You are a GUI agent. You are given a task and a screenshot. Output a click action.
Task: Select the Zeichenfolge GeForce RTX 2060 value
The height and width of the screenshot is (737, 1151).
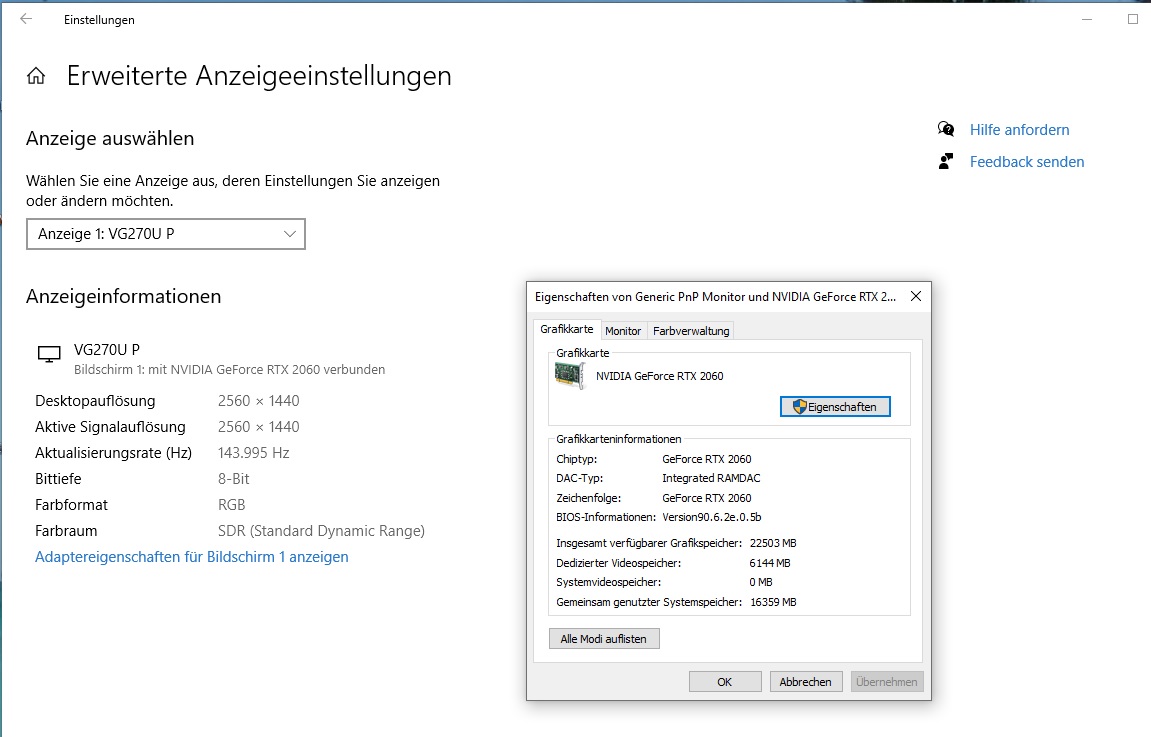click(707, 498)
